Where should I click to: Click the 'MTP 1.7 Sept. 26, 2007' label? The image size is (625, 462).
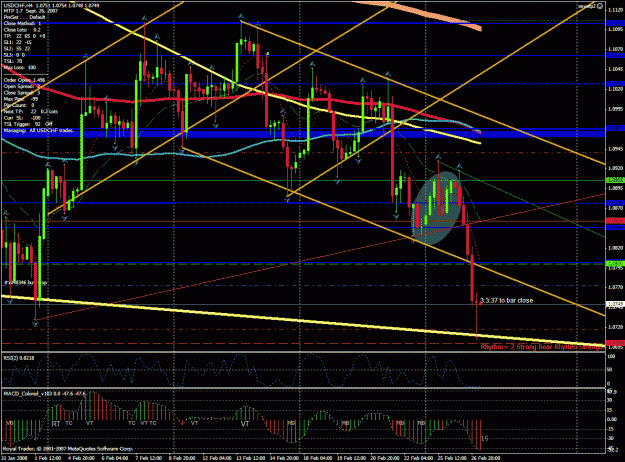[x=31, y=11]
